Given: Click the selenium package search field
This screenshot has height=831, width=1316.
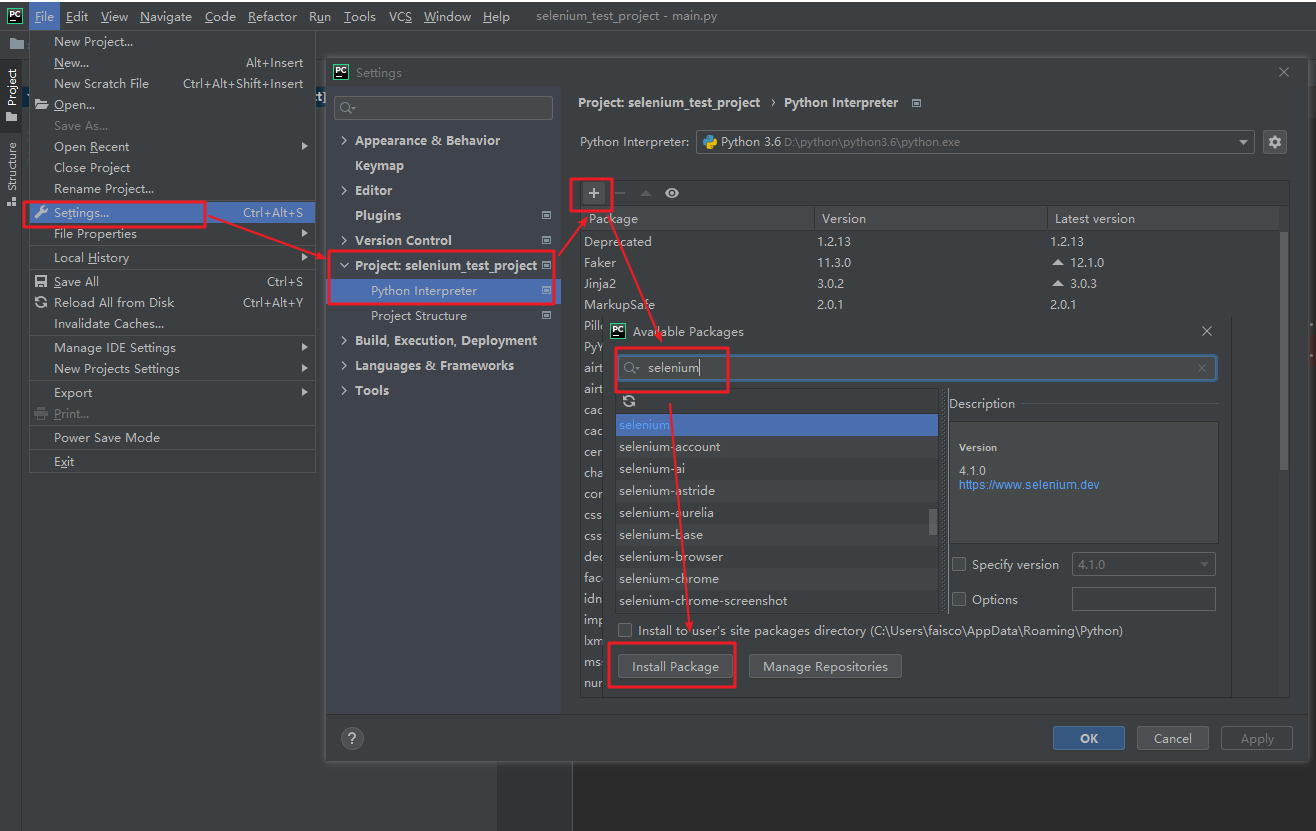Looking at the screenshot, I should coord(916,368).
